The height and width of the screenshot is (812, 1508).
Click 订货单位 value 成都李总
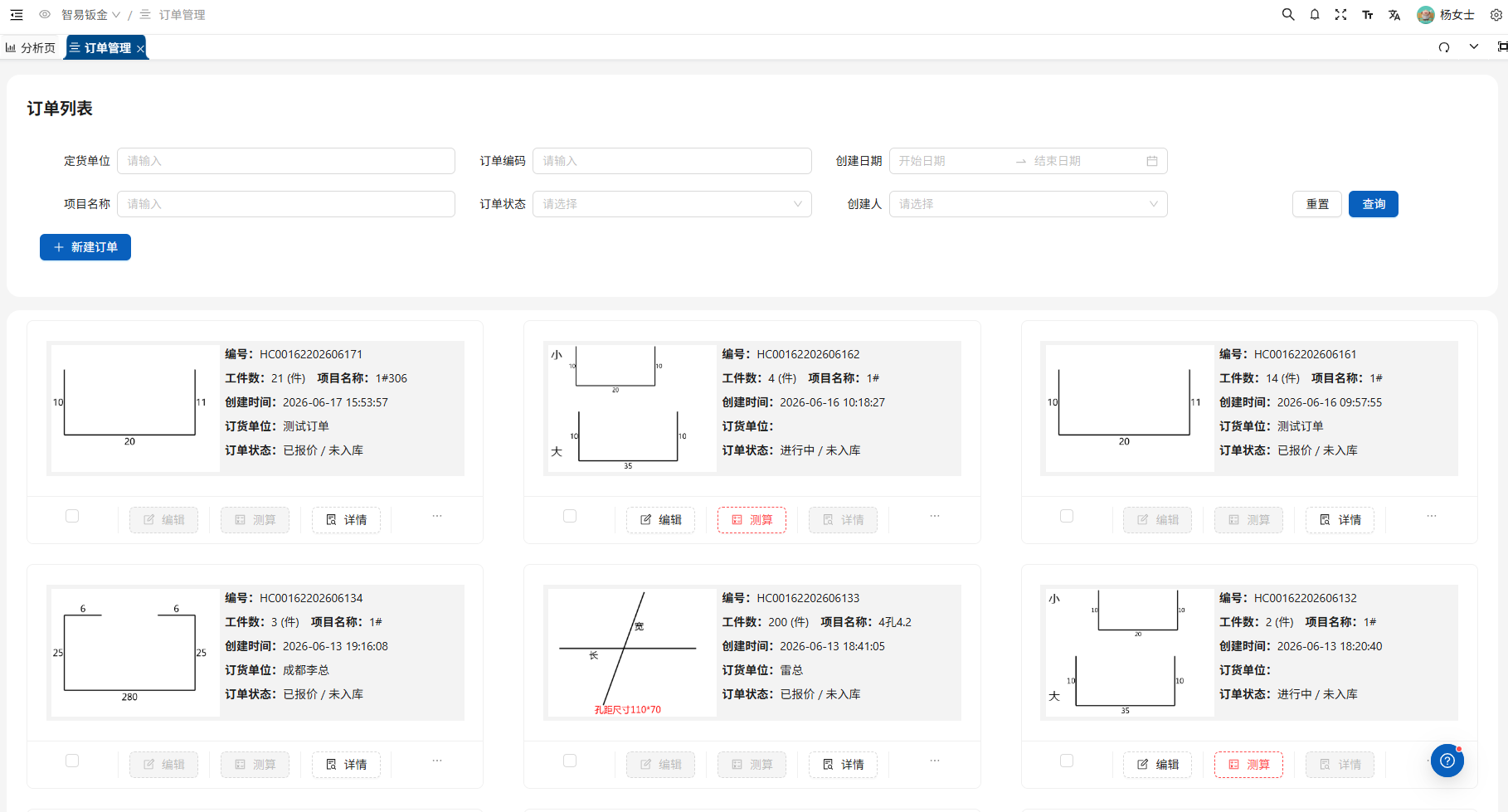(306, 670)
